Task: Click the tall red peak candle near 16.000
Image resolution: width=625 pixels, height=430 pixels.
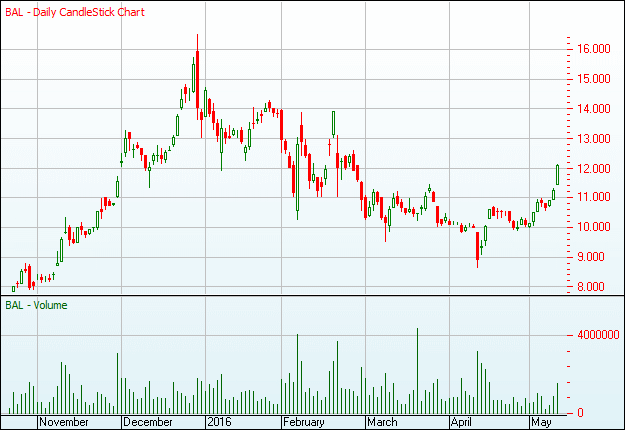Action: [197, 79]
